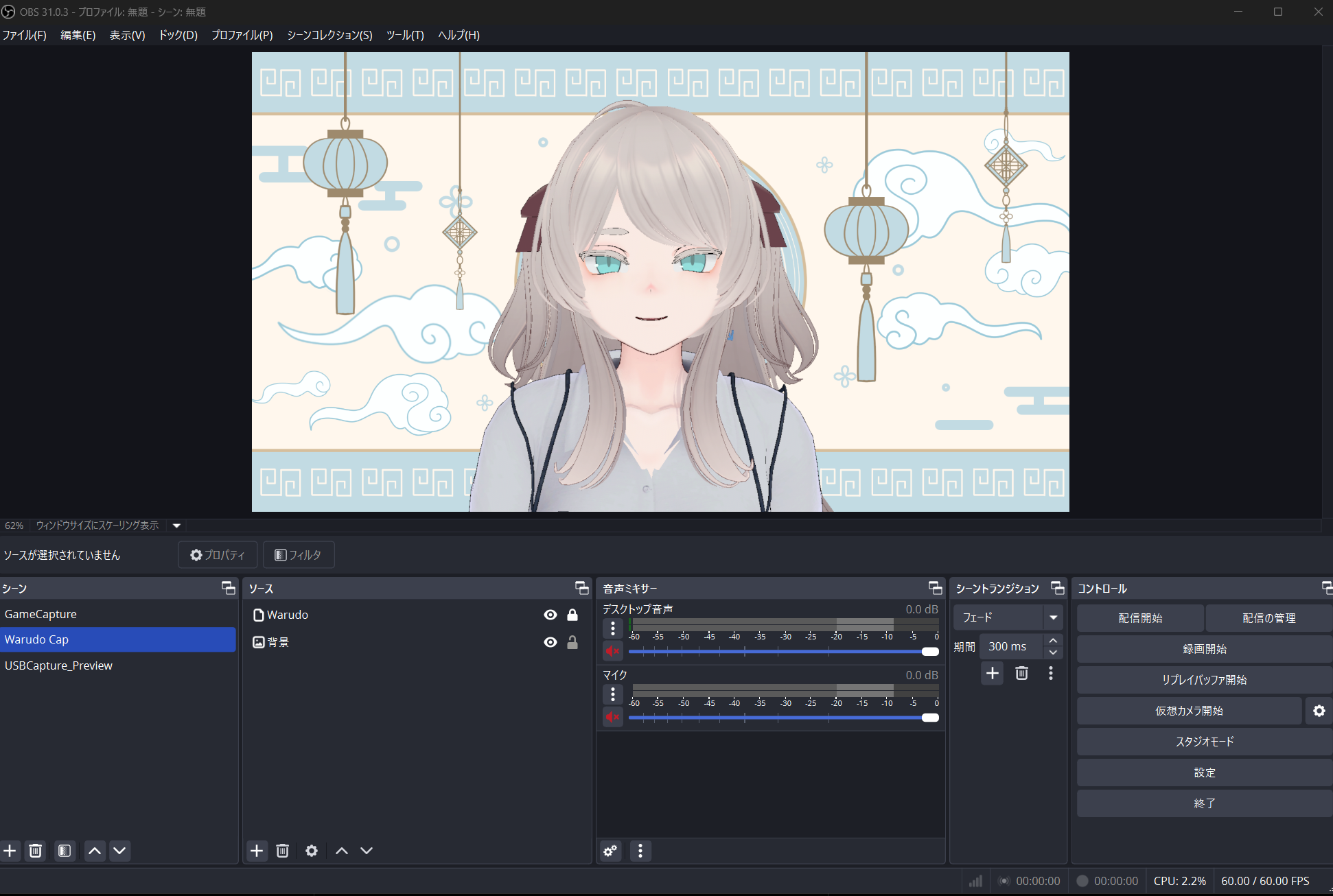Enable スタジオモード

[1205, 742]
